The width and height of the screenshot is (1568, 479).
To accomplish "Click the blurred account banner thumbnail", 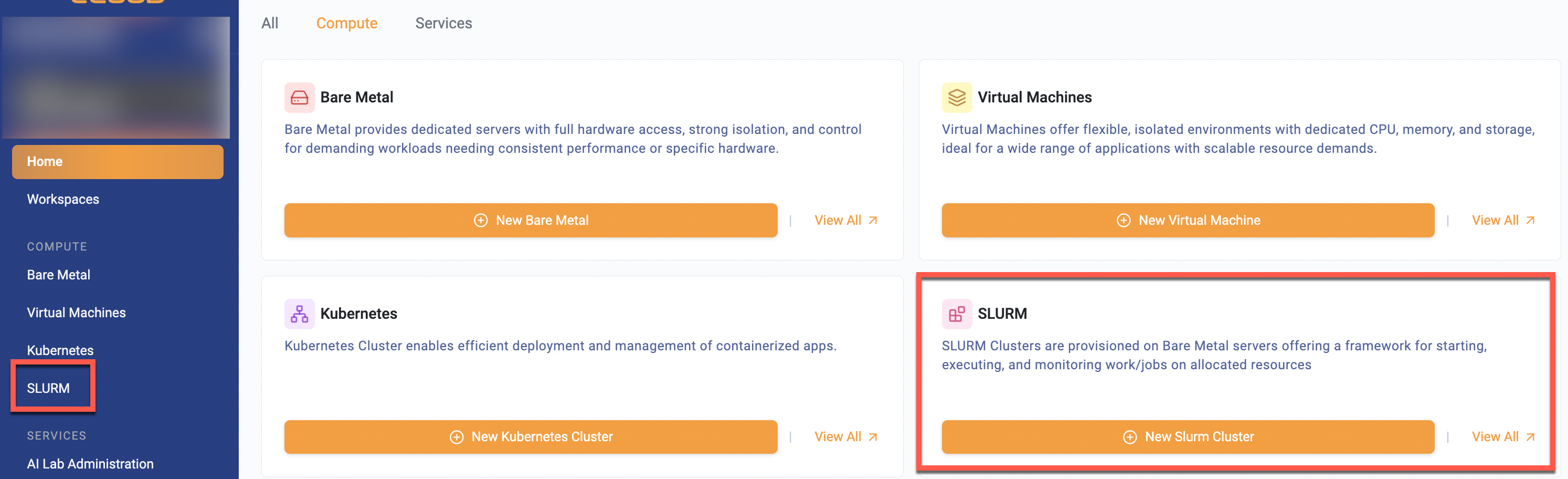I will [115, 78].
